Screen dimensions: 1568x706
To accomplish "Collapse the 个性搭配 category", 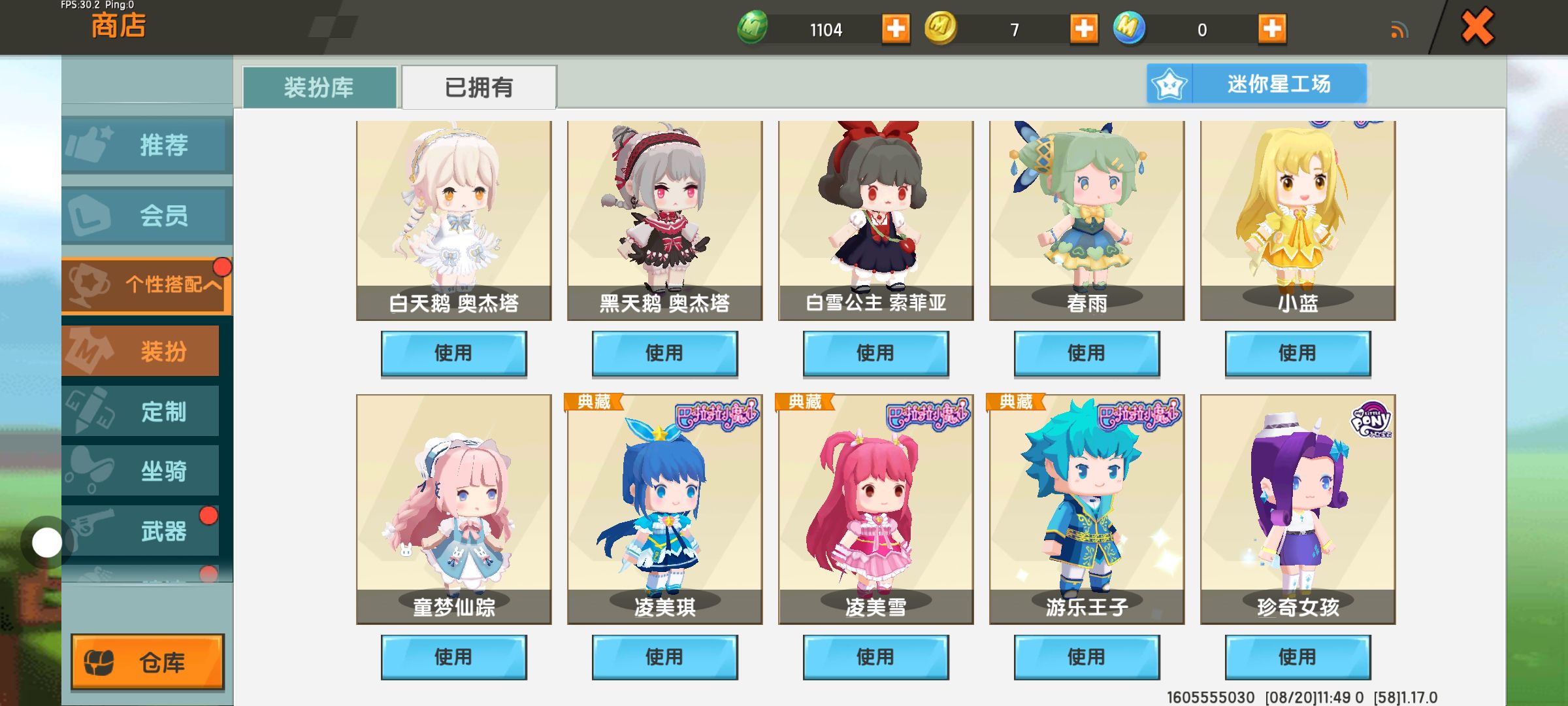I will 147,285.
